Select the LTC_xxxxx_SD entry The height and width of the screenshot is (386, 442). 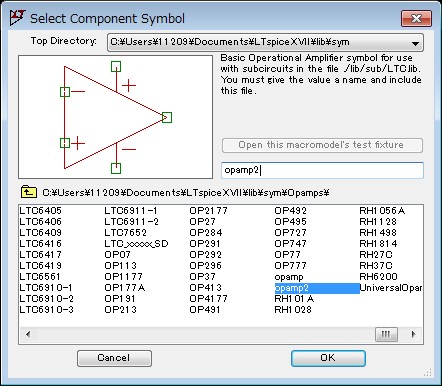point(136,244)
